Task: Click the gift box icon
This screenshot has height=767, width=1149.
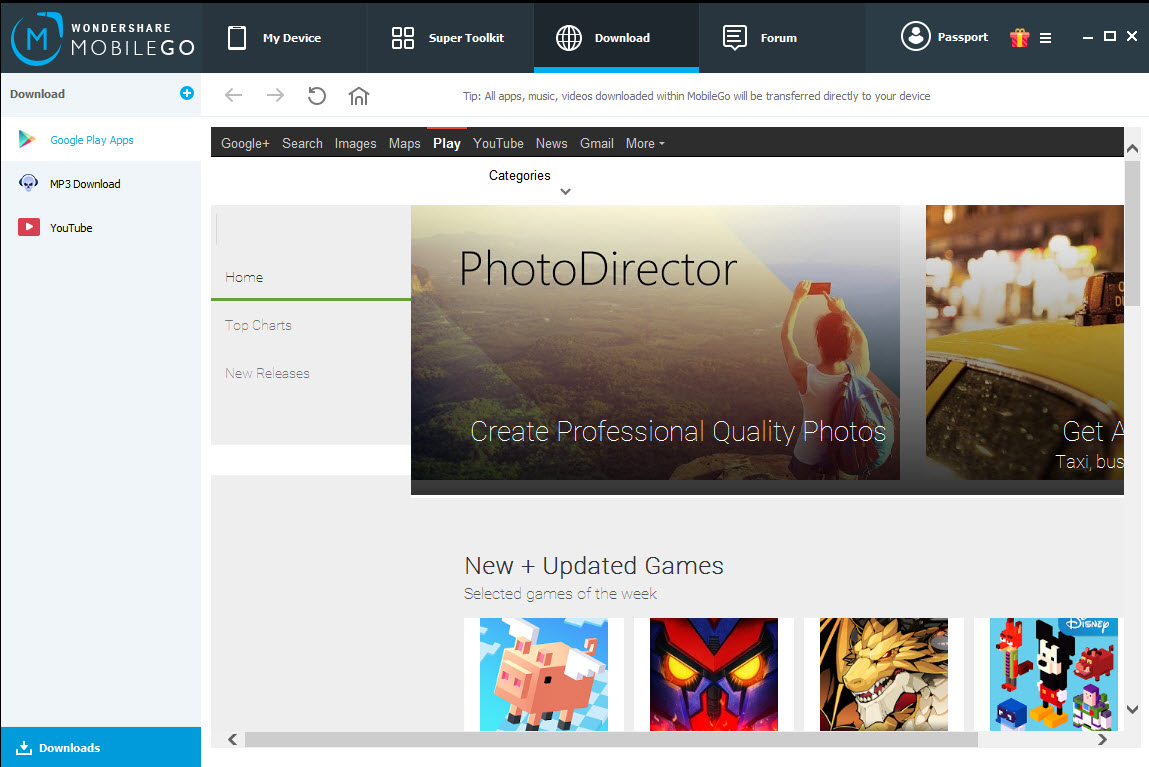Action: tap(1019, 37)
